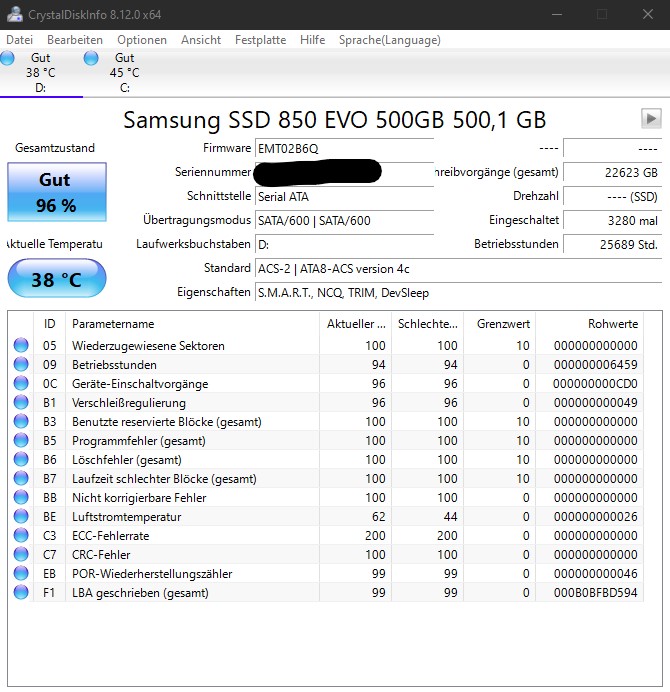
Task: Click the Parametername column header
Action: pos(192,323)
